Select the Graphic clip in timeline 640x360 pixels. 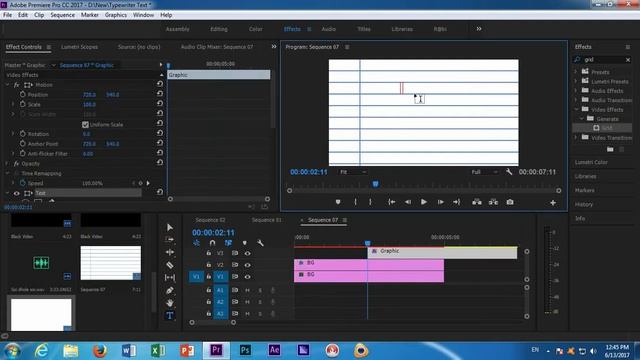[442, 253]
